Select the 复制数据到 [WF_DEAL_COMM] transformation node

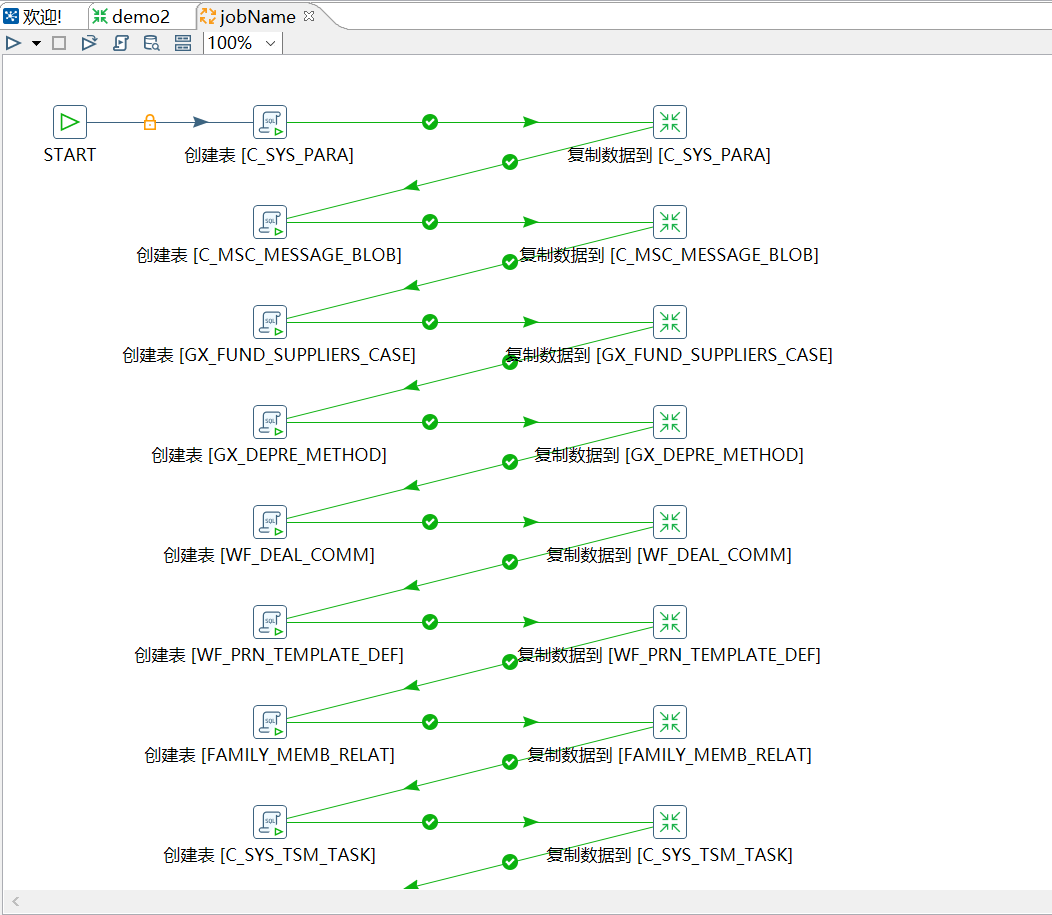click(x=670, y=522)
